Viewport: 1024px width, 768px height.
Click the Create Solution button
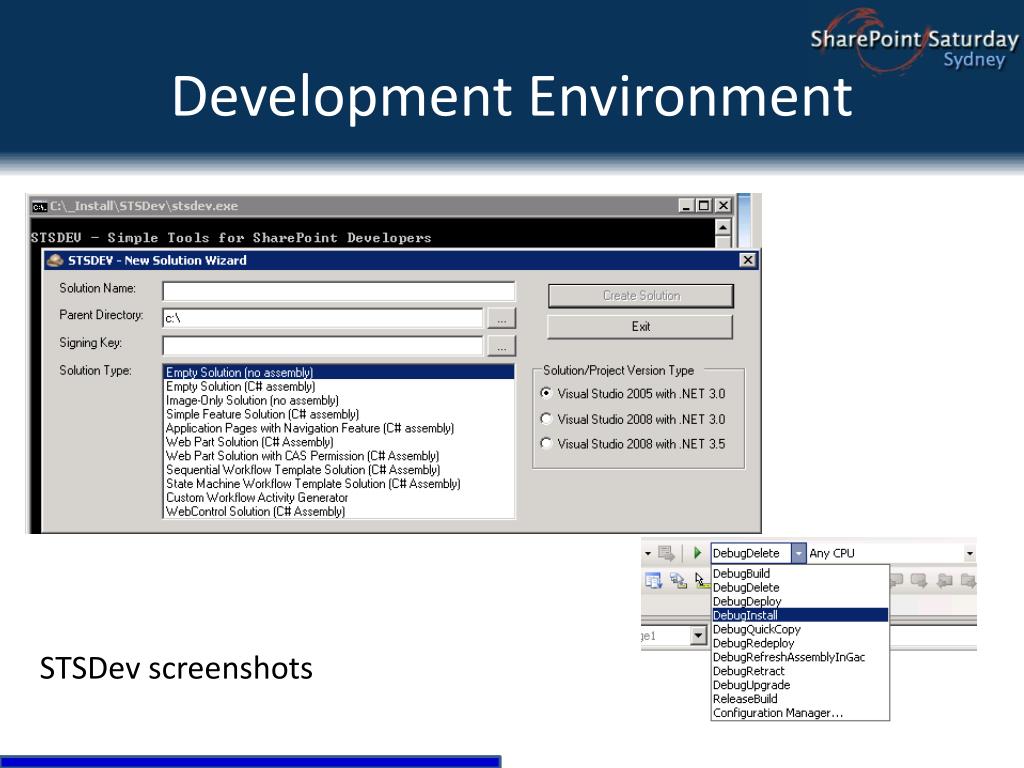tap(641, 296)
